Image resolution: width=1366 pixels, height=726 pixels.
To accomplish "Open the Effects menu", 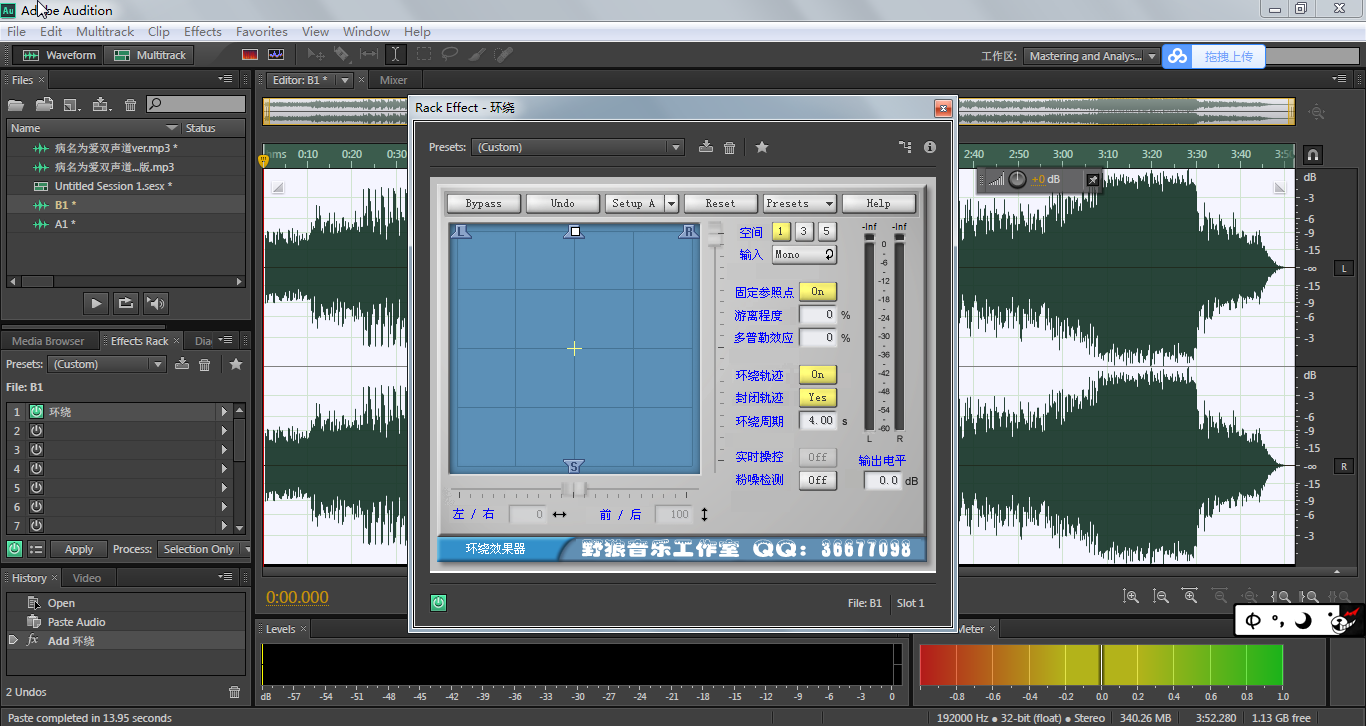I will click(x=203, y=32).
